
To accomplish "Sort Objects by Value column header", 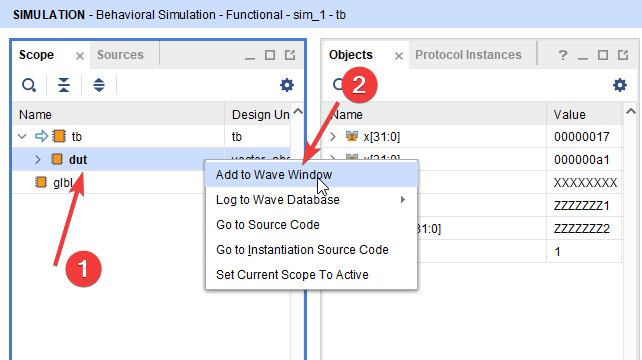I will (584, 114).
